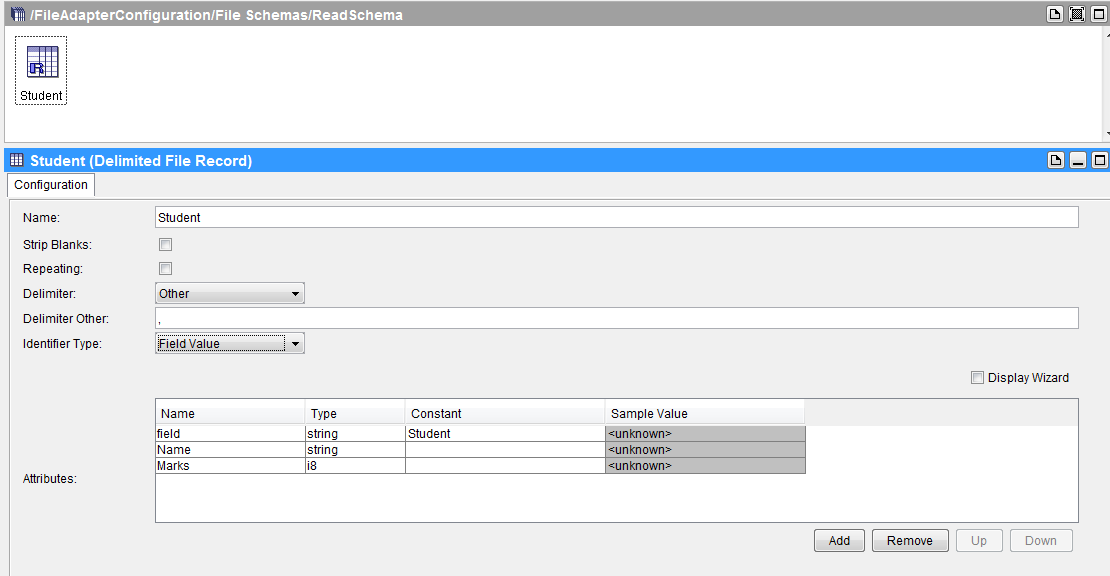Screen dimensions: 1110x576
Task: Click Sample Value cell of field row
Action: point(705,434)
